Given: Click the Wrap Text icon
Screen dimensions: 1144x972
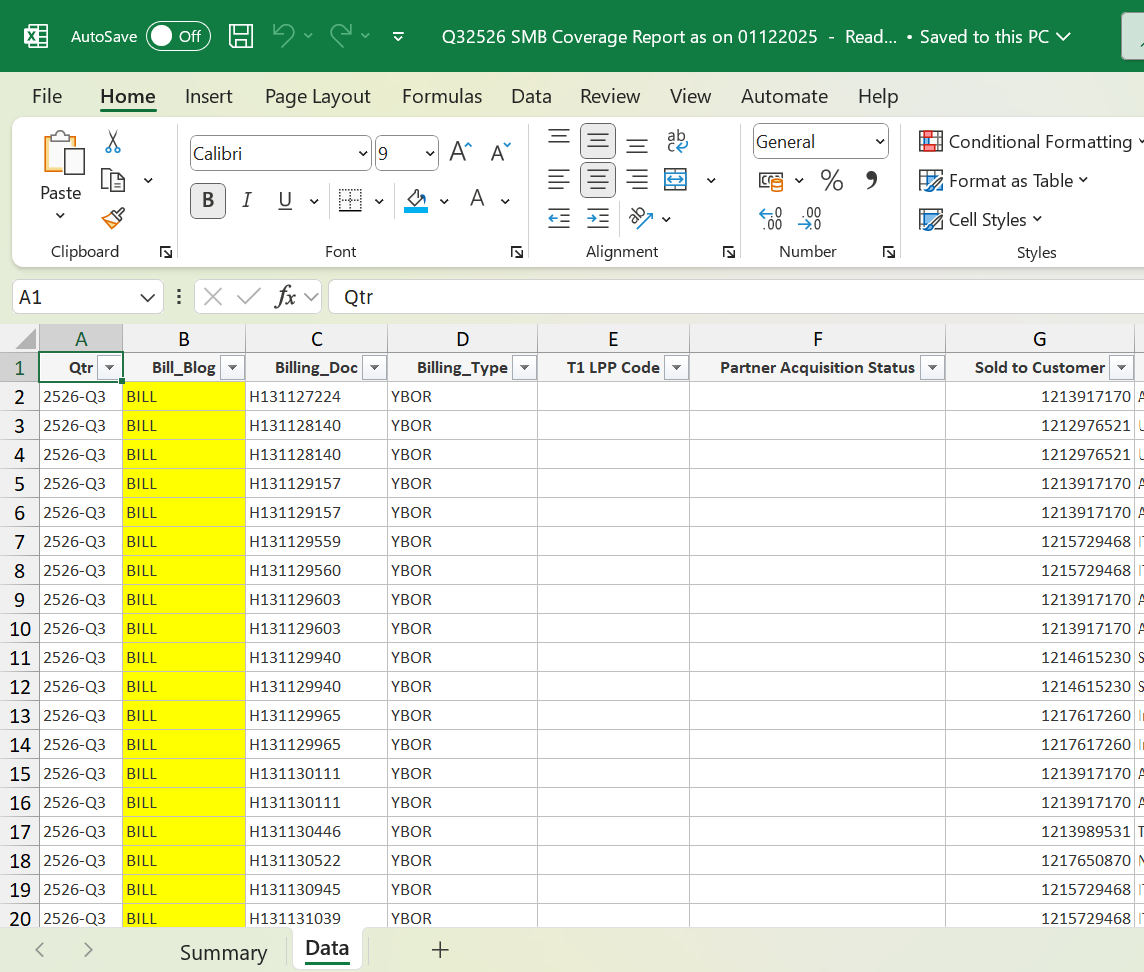Looking at the screenshot, I should [x=677, y=142].
